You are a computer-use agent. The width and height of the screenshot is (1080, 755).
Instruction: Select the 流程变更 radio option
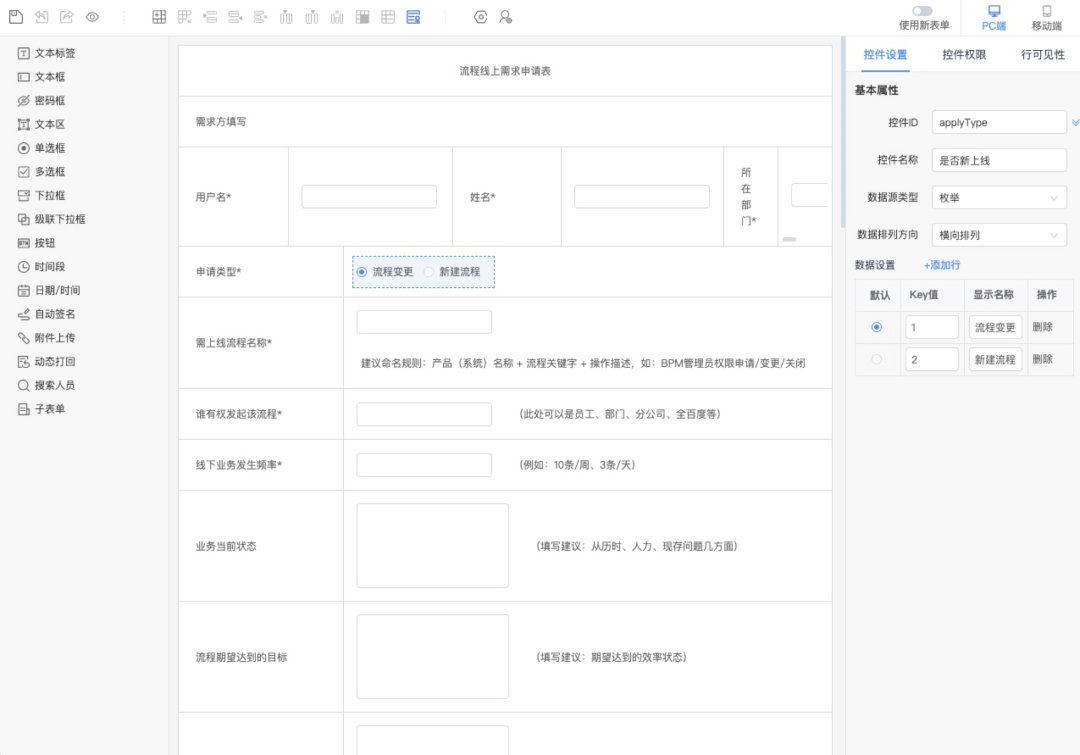point(362,271)
